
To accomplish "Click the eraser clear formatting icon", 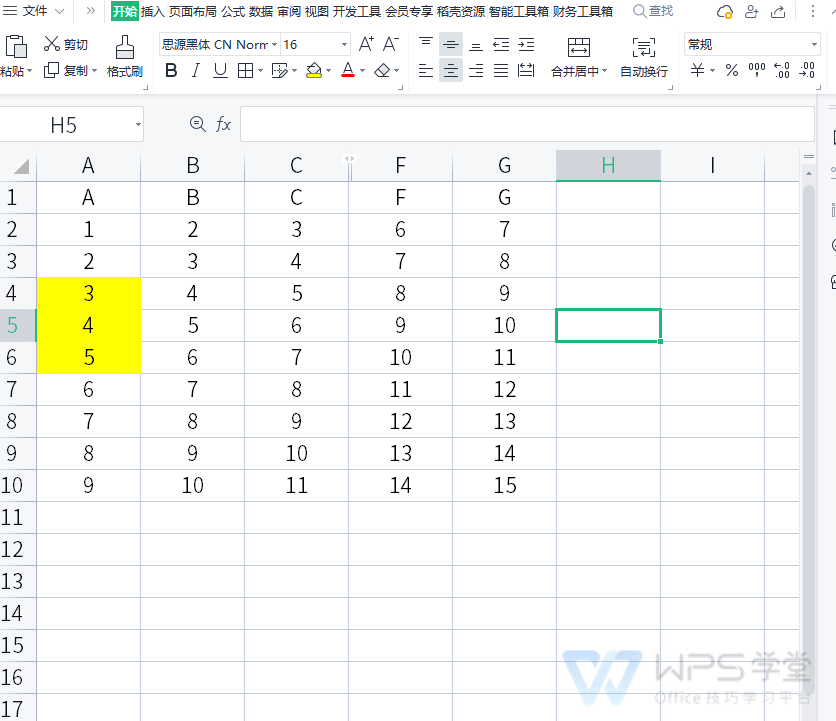I will click(x=382, y=70).
